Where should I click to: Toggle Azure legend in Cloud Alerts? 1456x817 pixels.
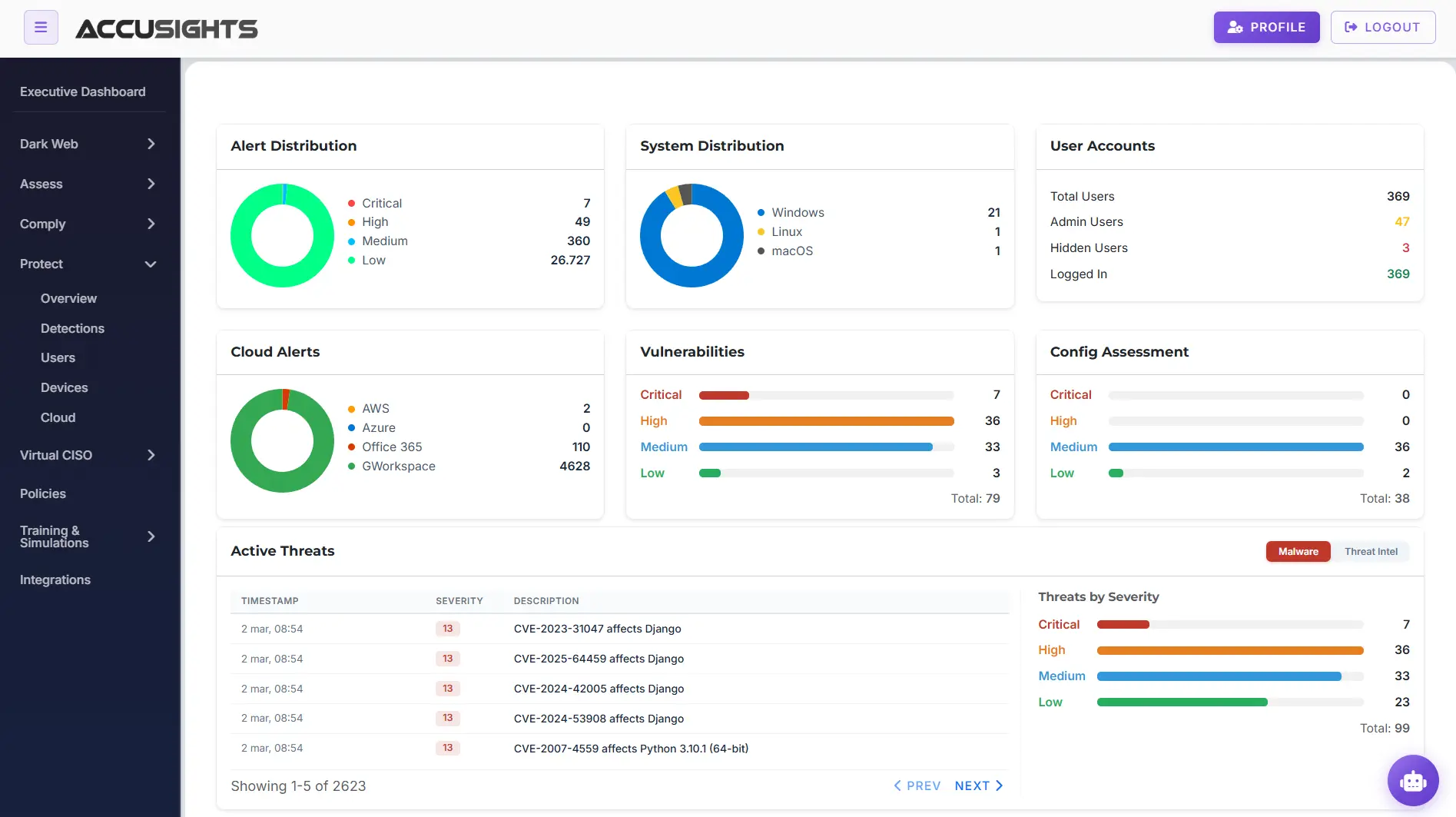[x=371, y=427]
